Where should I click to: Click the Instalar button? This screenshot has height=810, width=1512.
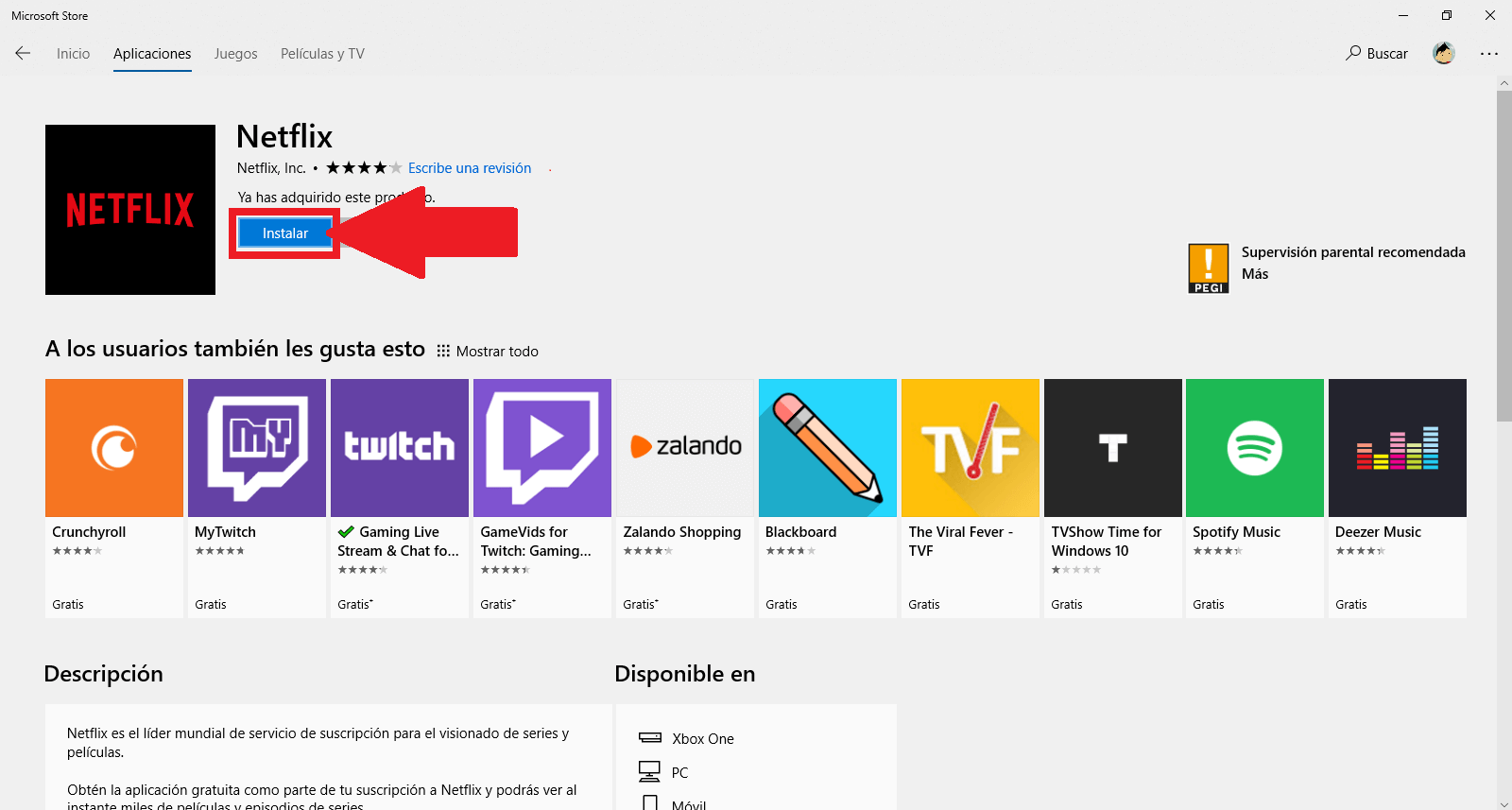coord(285,233)
